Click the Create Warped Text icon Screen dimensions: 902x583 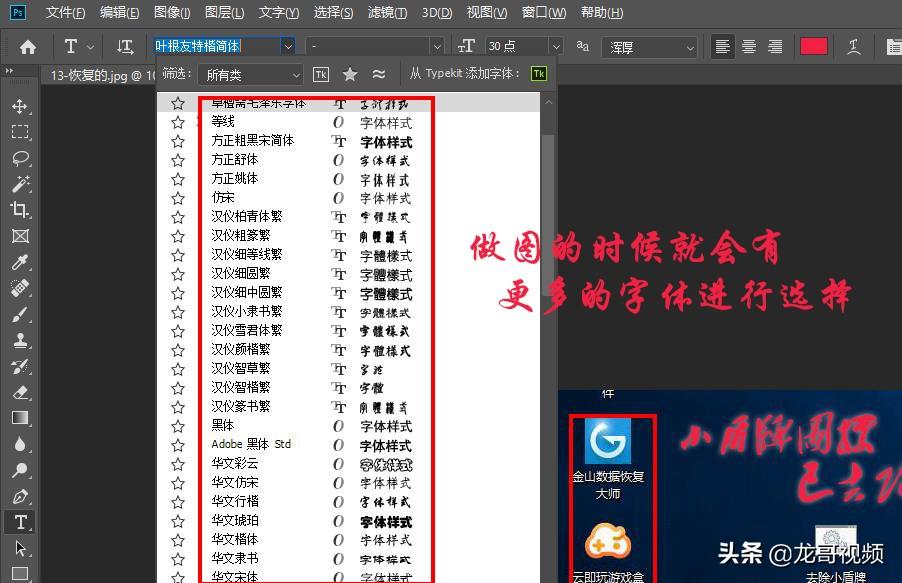pyautogui.click(x=854, y=47)
